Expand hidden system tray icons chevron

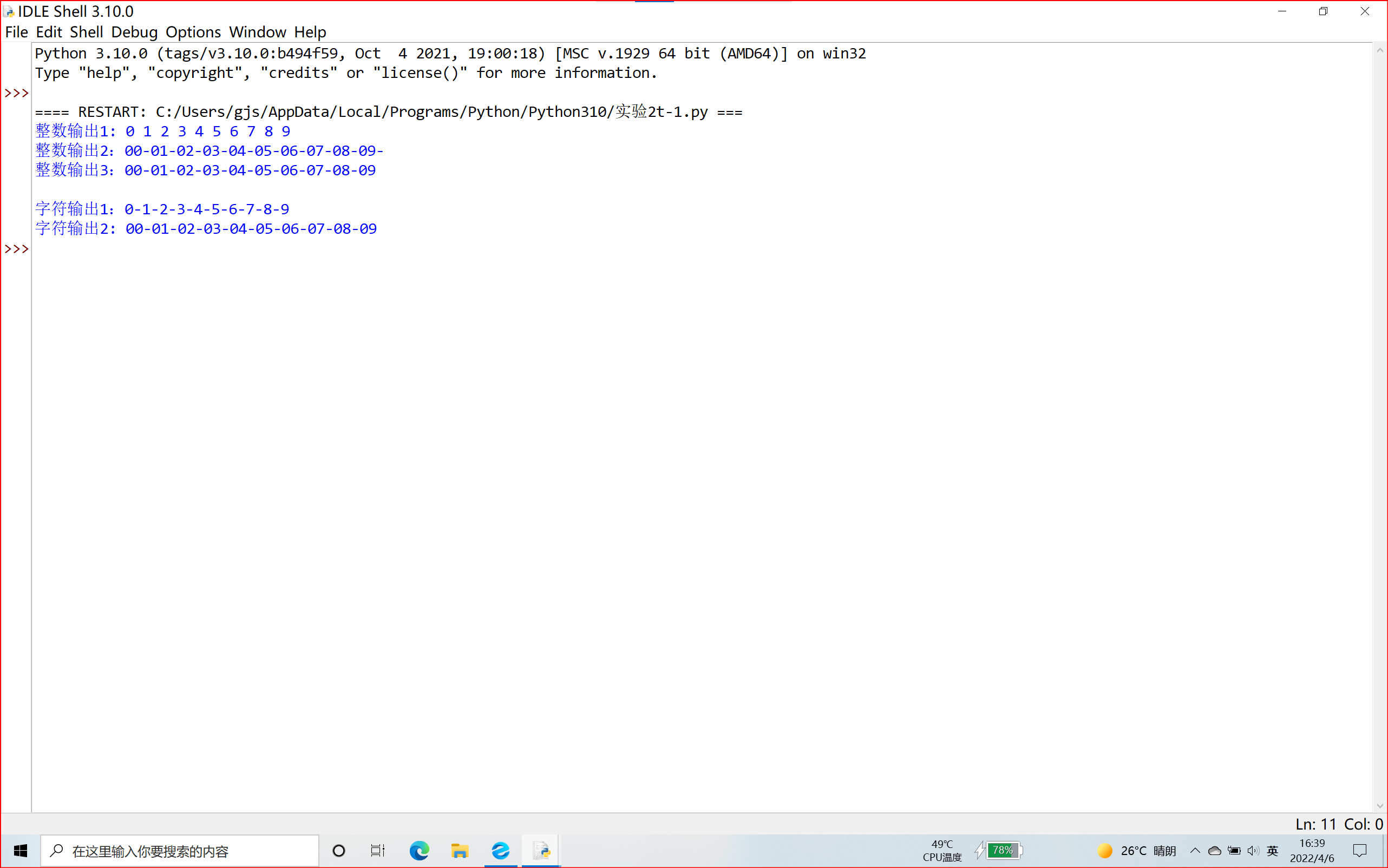pos(1195,851)
